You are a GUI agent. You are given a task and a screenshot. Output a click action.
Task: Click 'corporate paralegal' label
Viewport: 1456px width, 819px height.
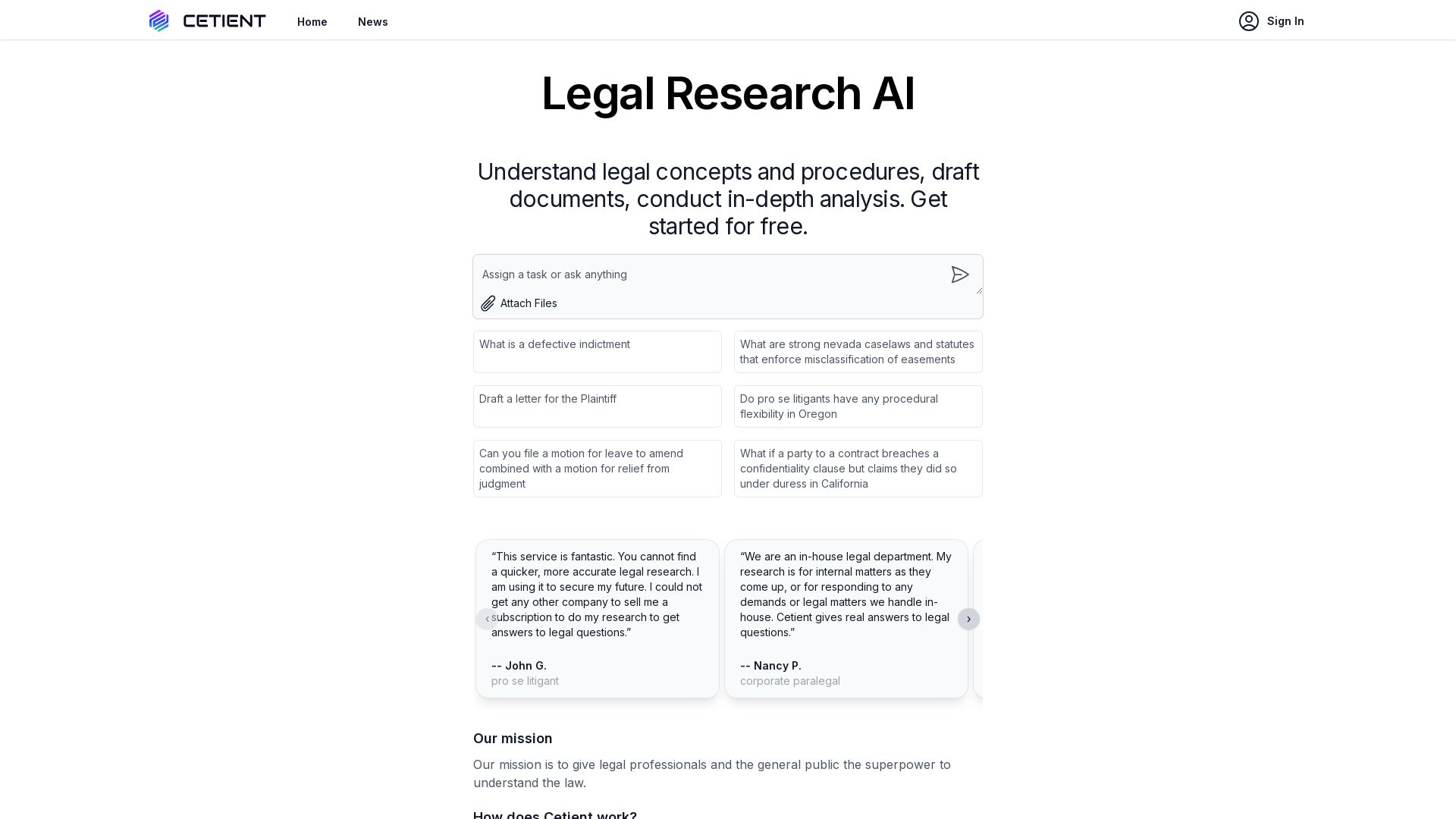(x=790, y=681)
